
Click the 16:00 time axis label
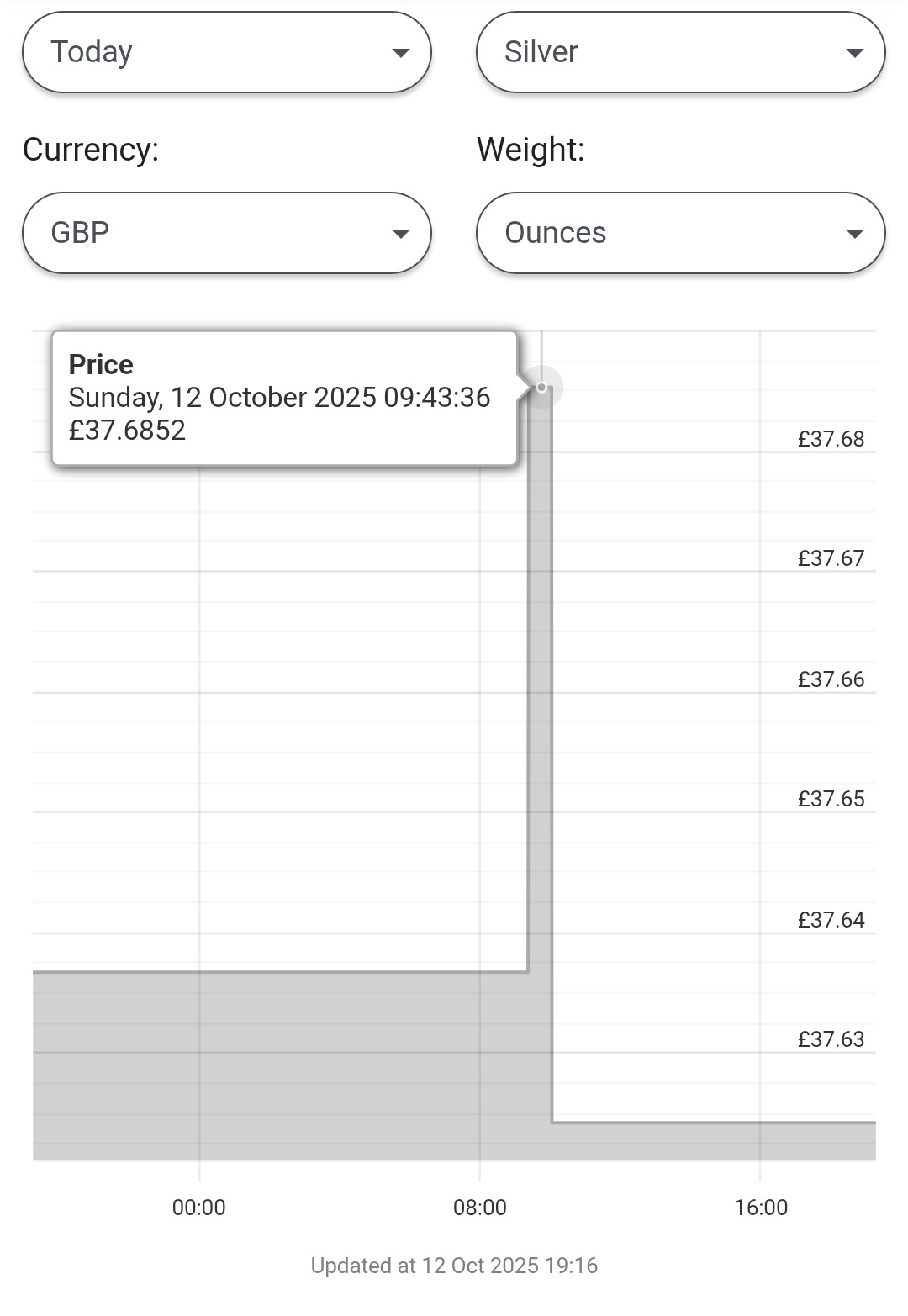(x=761, y=1208)
